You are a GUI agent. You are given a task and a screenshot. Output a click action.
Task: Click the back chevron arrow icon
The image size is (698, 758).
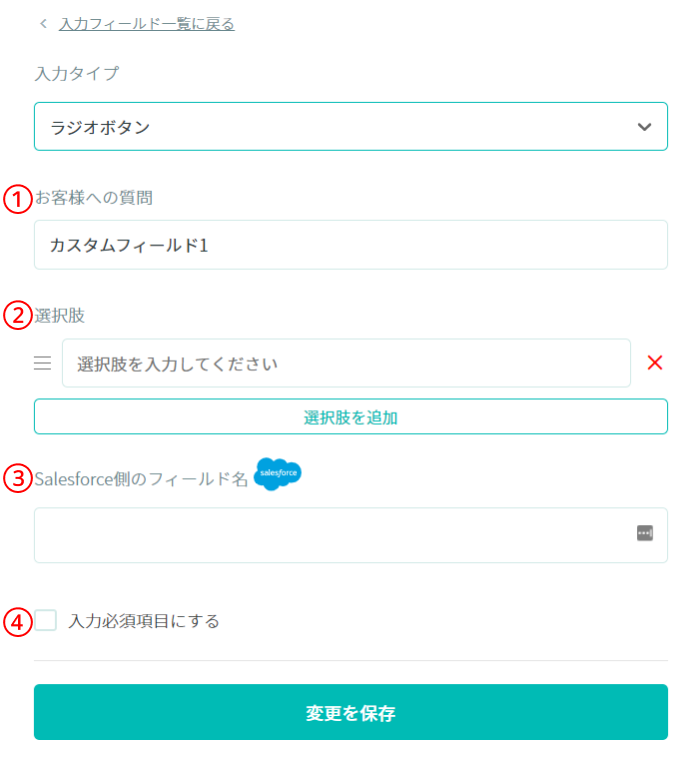coord(44,23)
